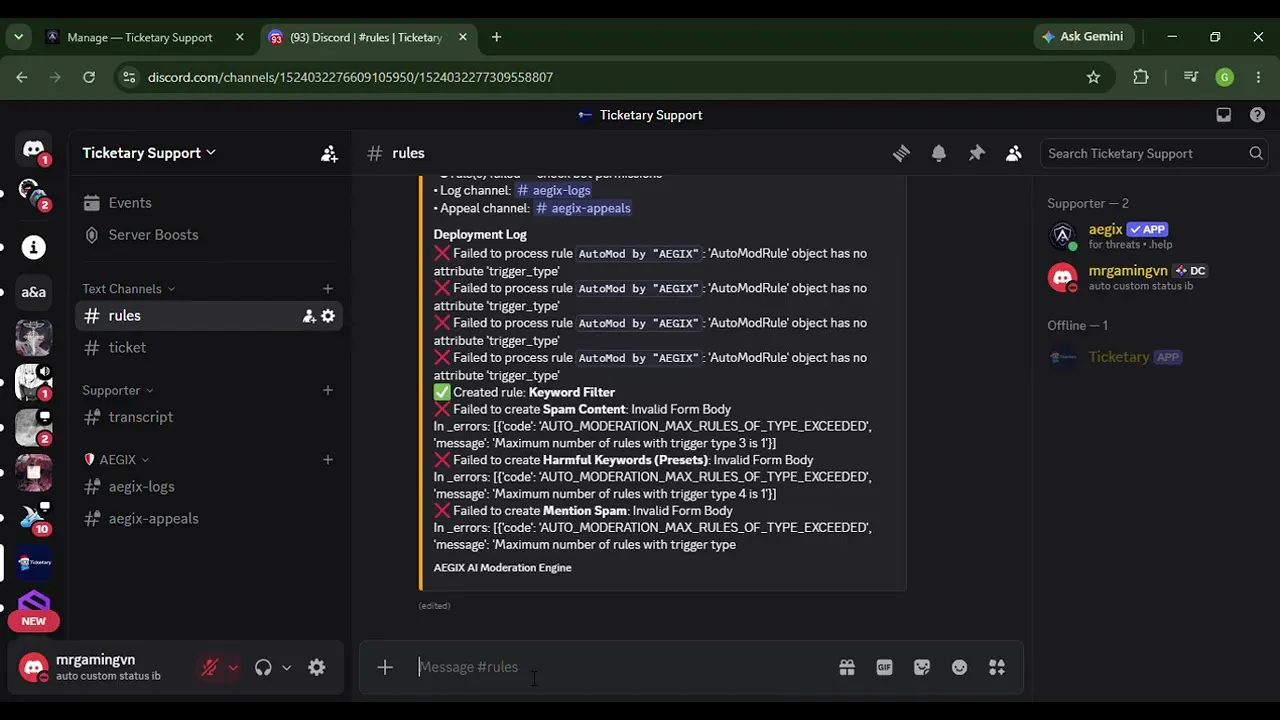1280x720 pixels.
Task: Open headphone output options arrow
Action: [286, 668]
